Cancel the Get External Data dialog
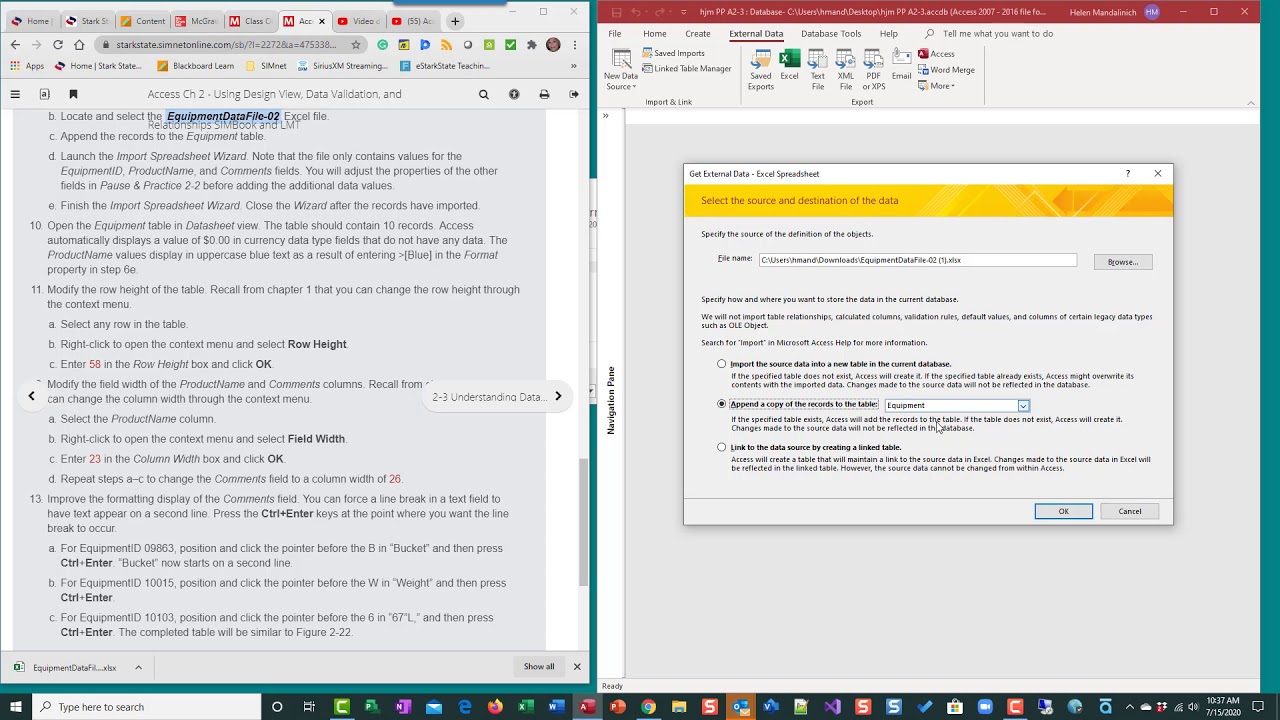1280x720 pixels. [x=1130, y=511]
